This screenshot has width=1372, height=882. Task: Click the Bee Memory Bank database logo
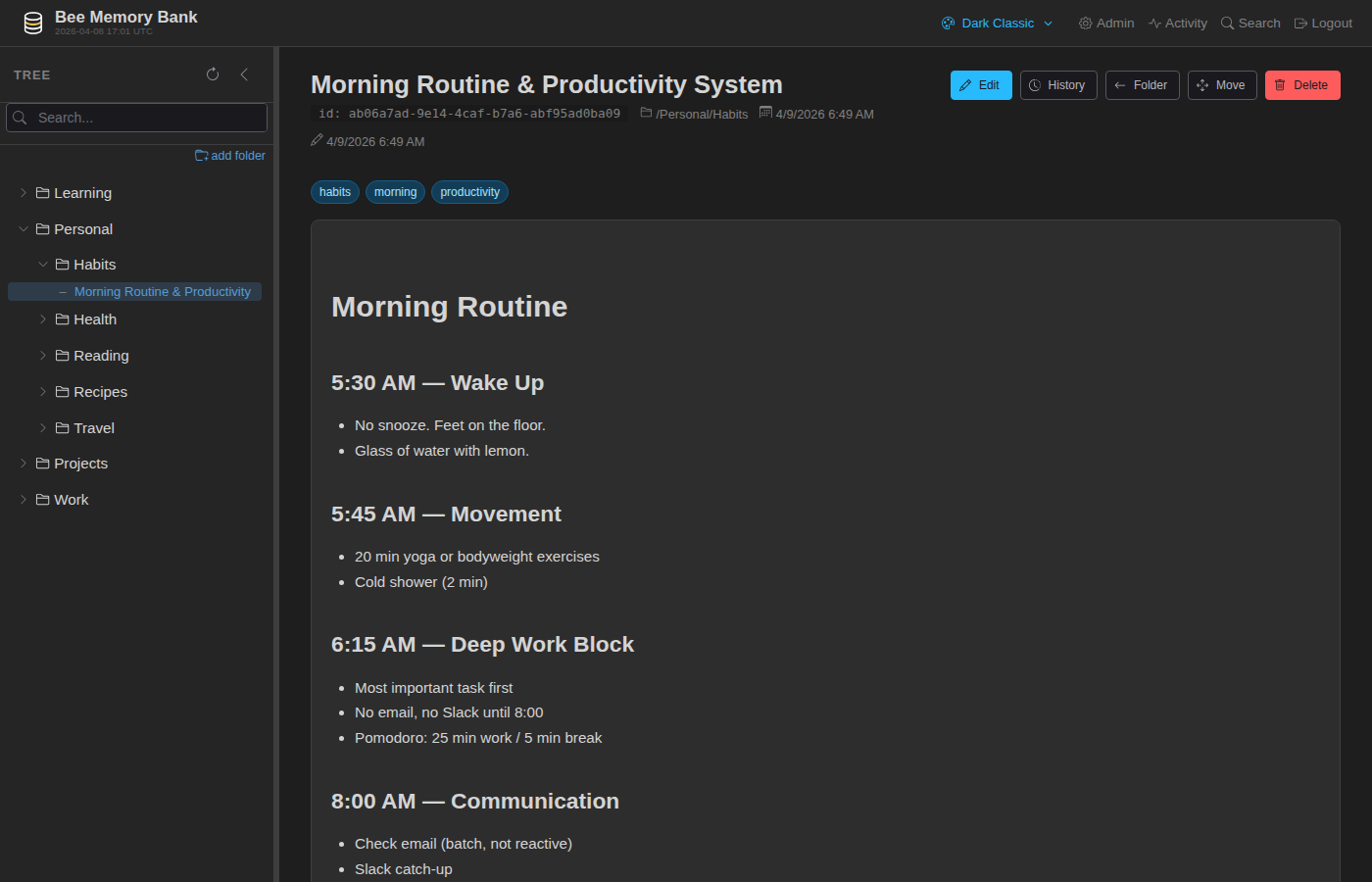tap(33, 24)
